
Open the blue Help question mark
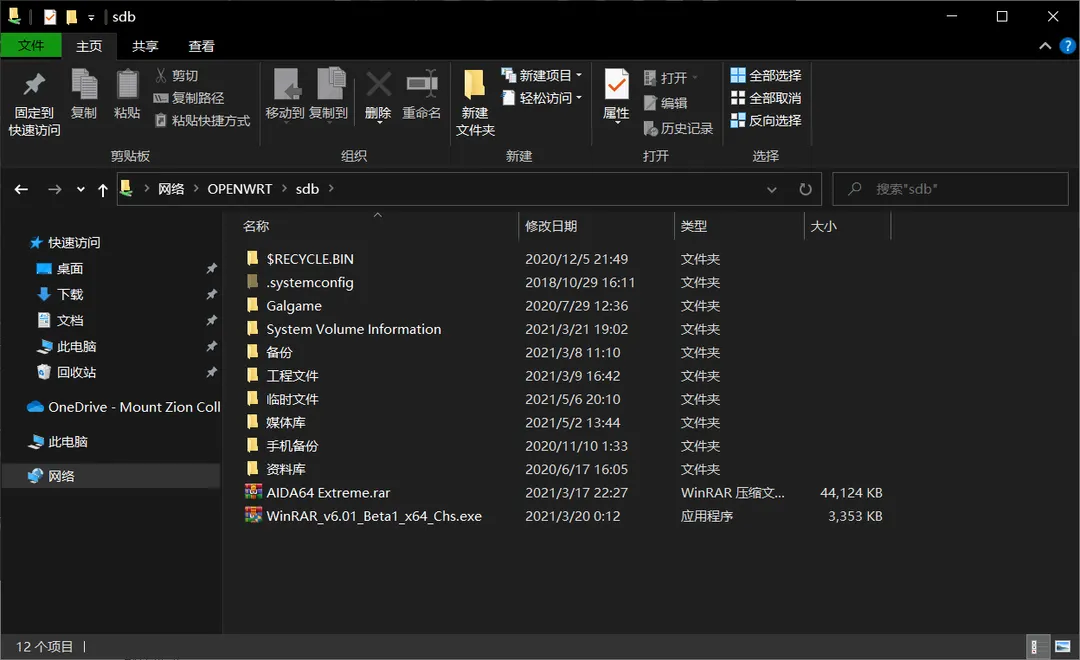point(1067,46)
